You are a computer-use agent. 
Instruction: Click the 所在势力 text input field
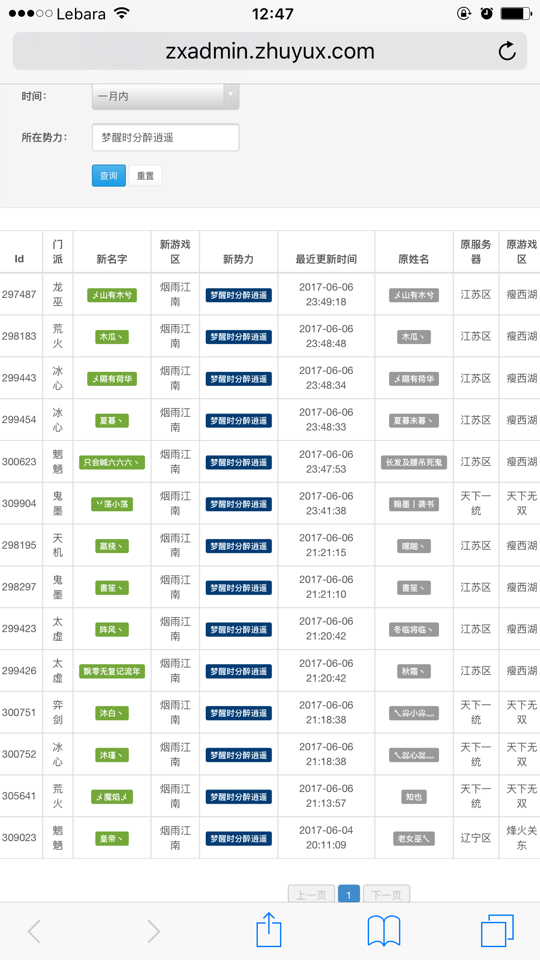click(165, 138)
